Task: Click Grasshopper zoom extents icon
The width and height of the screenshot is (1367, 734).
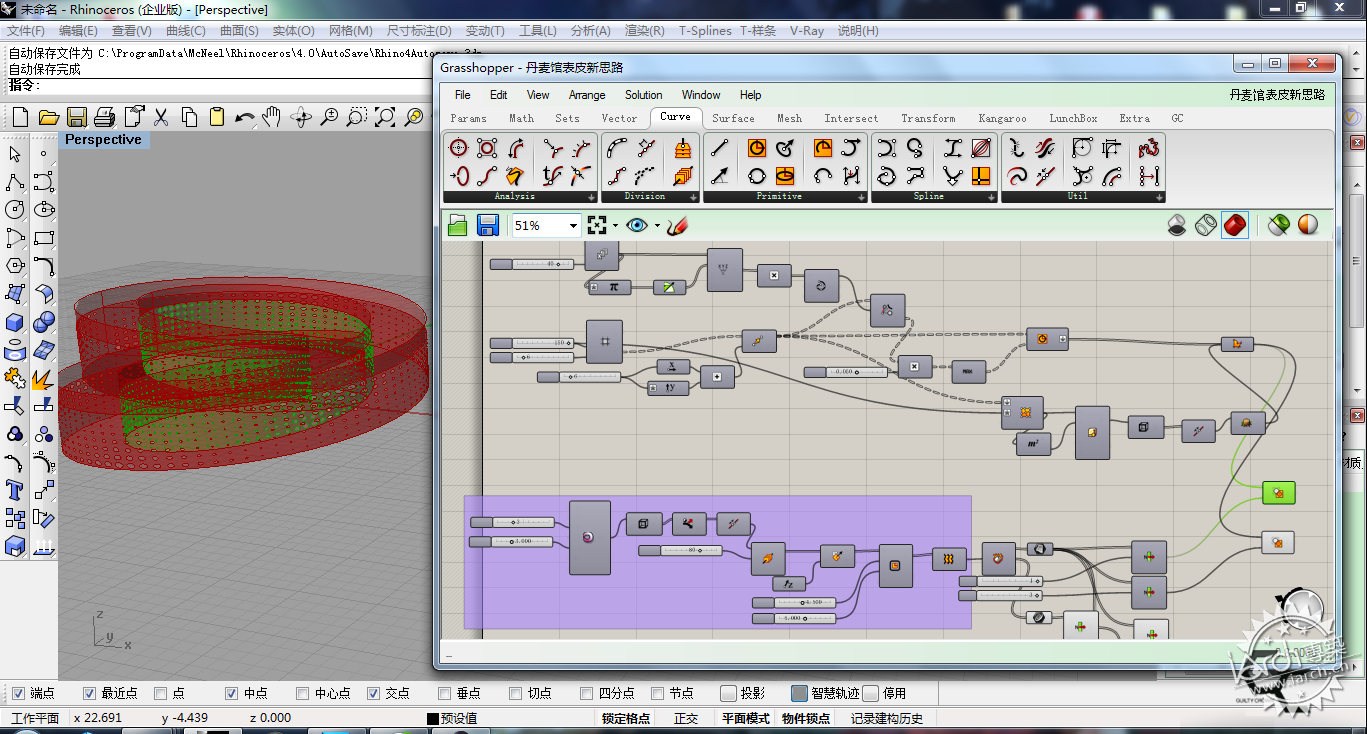Action: point(597,225)
